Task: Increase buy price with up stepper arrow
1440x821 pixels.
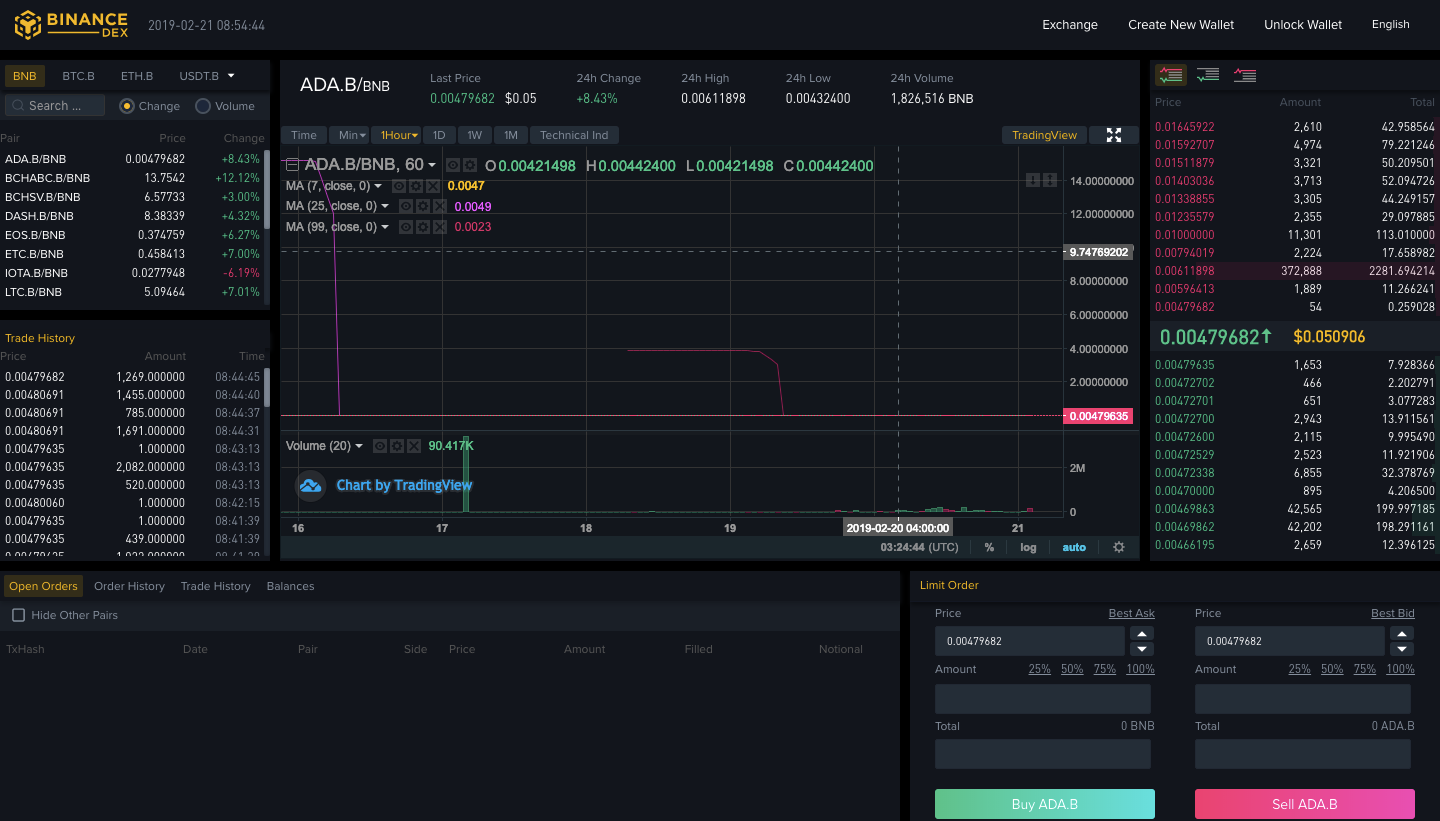Action: 1142,633
